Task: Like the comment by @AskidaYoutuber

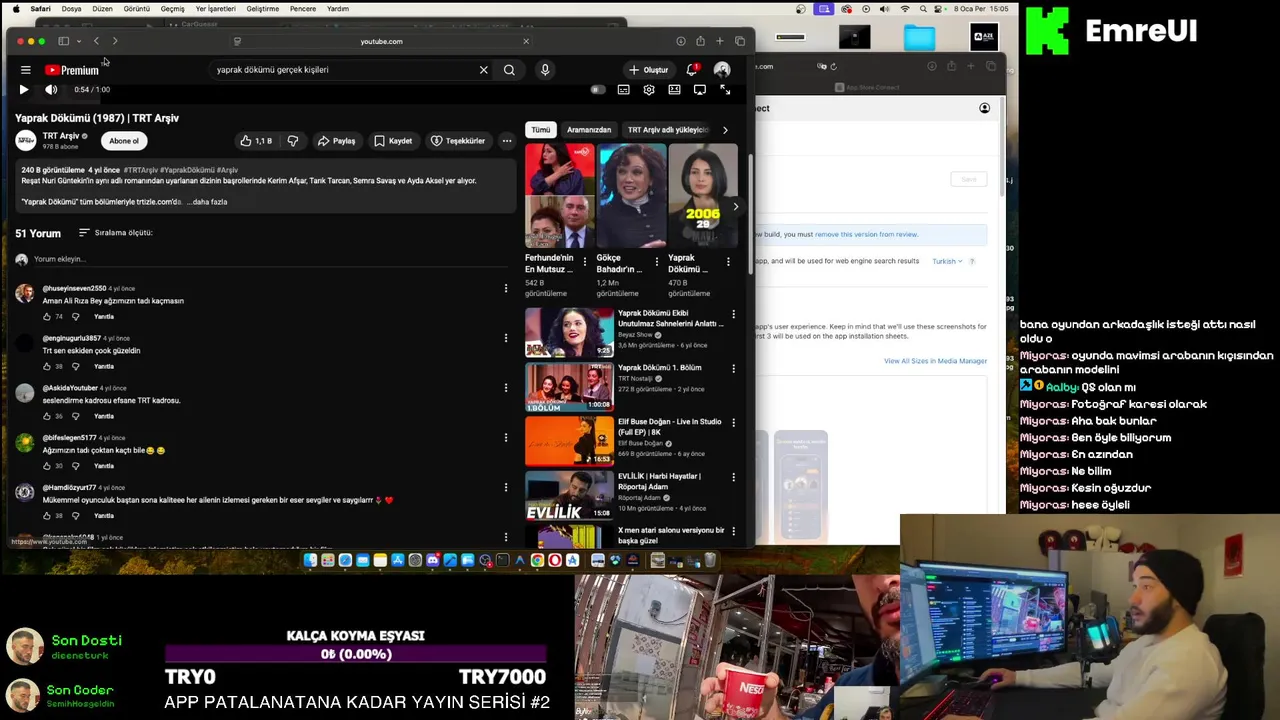Action: [47, 416]
